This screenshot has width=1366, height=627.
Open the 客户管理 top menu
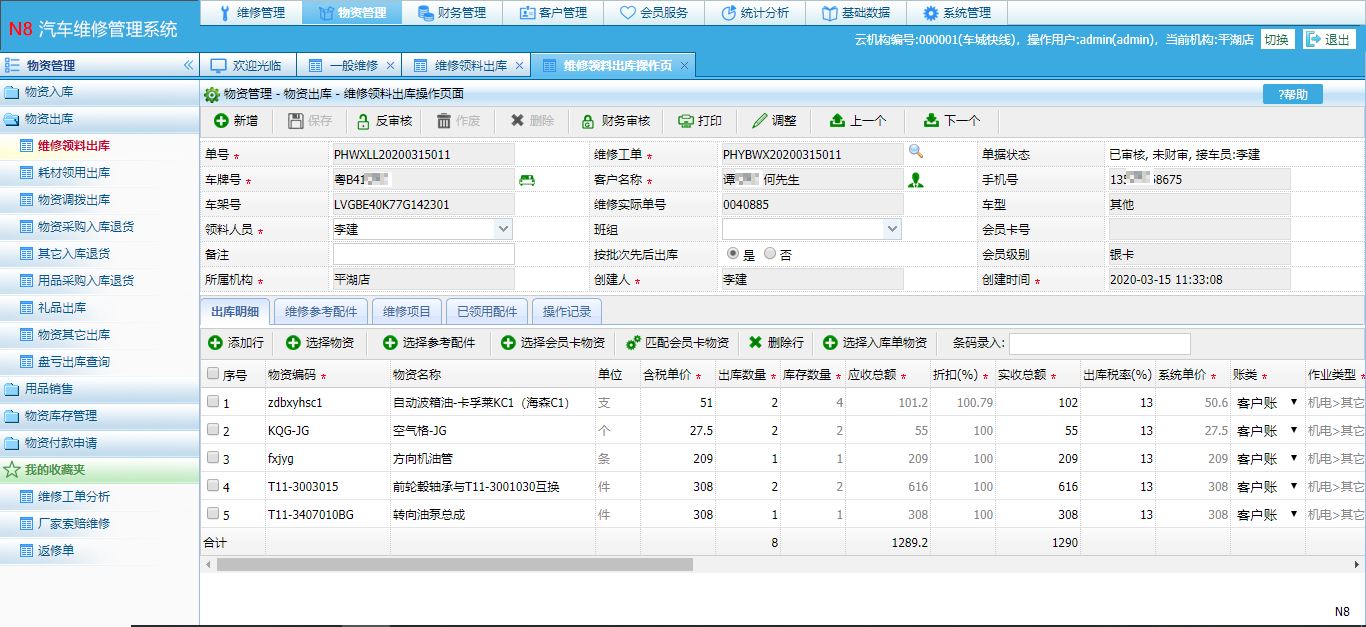(x=553, y=13)
